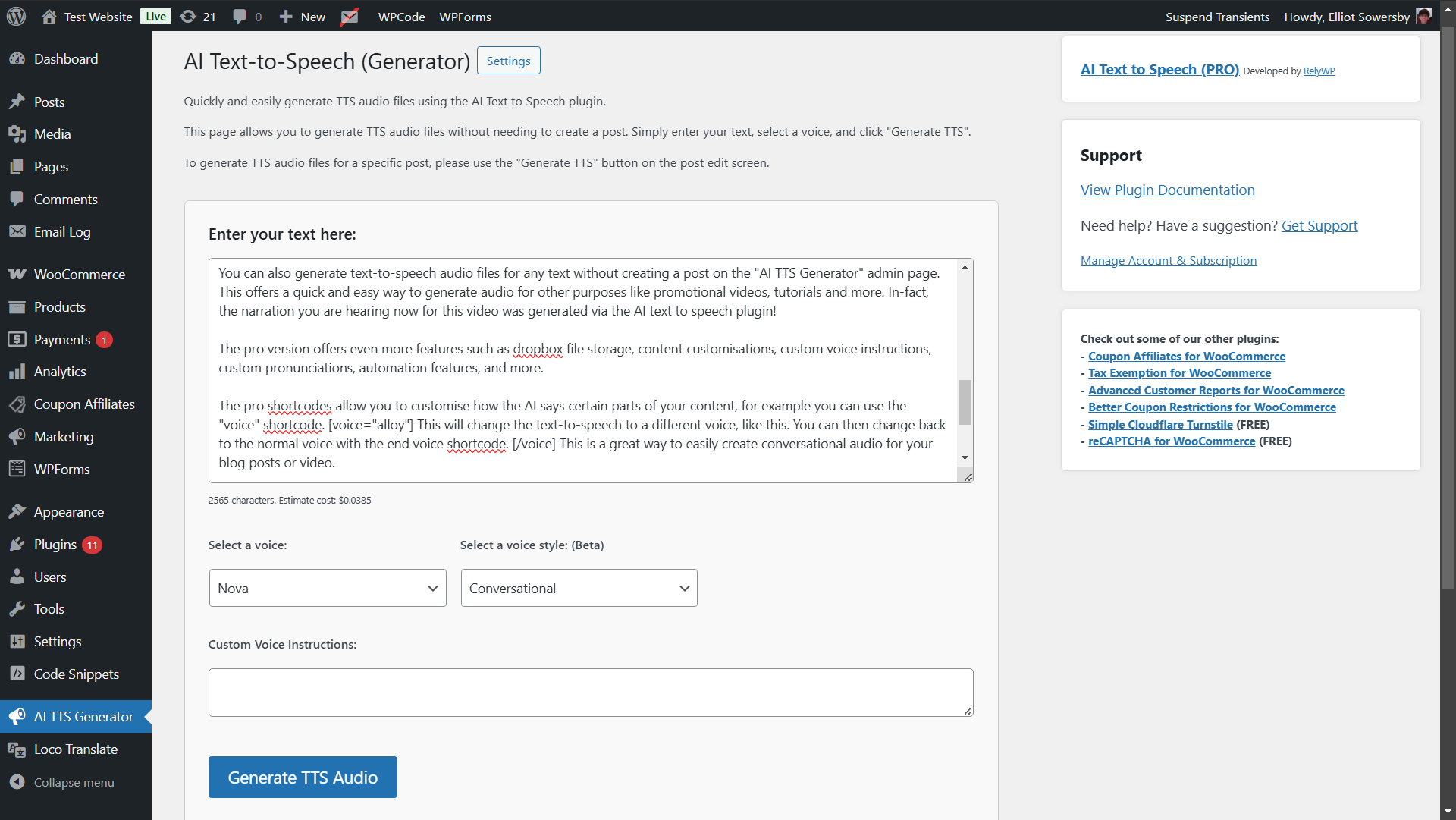Click inside the Custom Voice Instructions field

click(591, 692)
